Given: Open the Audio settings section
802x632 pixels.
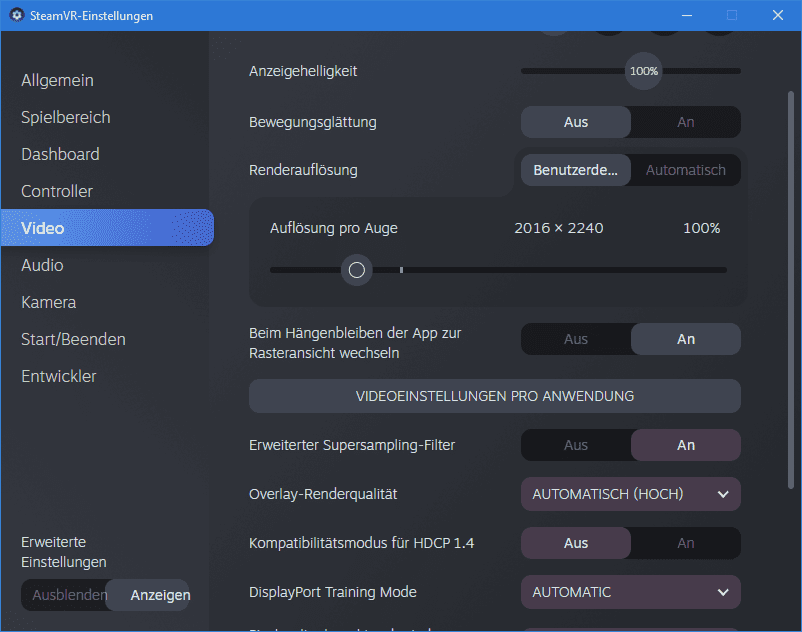Looking at the screenshot, I should [x=42, y=265].
